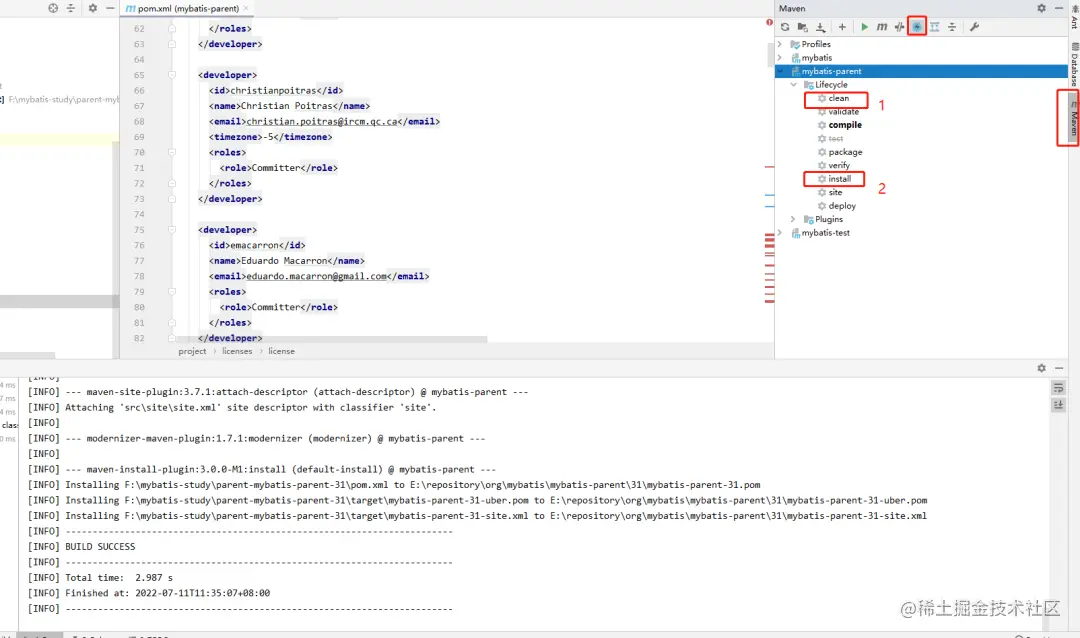
Task: Select the validate lifecycle goal
Action: 843,112
